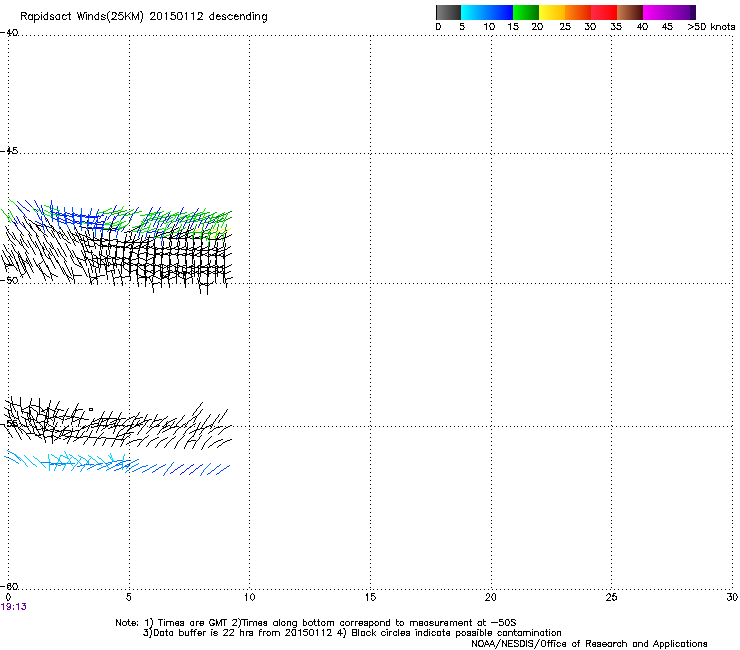This screenshot has height=650, width=740.
Task: Click the small black contamination circle marker
Action: pyautogui.click(x=91, y=410)
